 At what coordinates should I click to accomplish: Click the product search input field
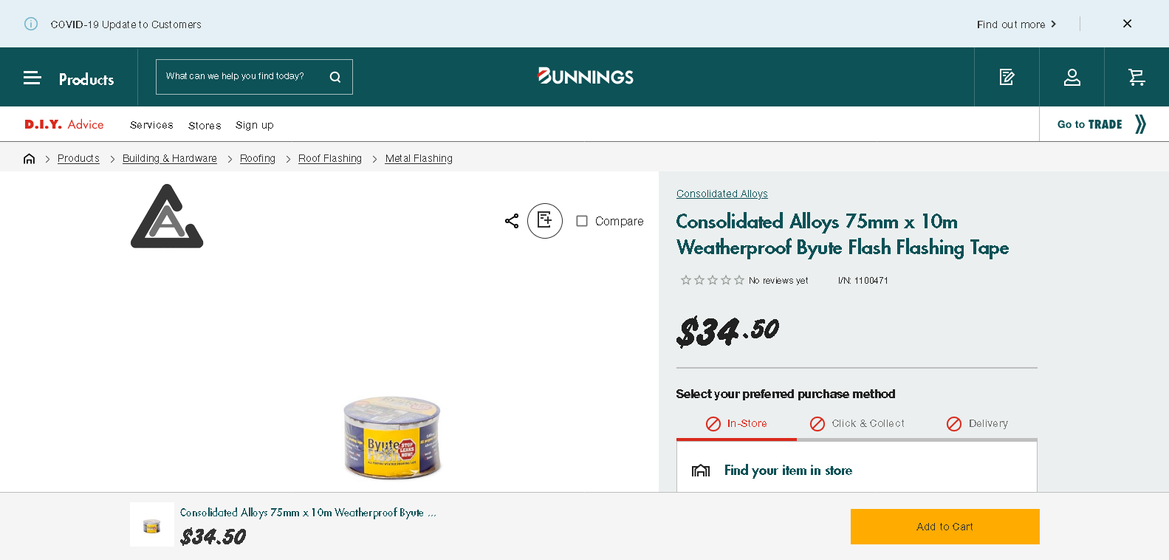[240, 77]
